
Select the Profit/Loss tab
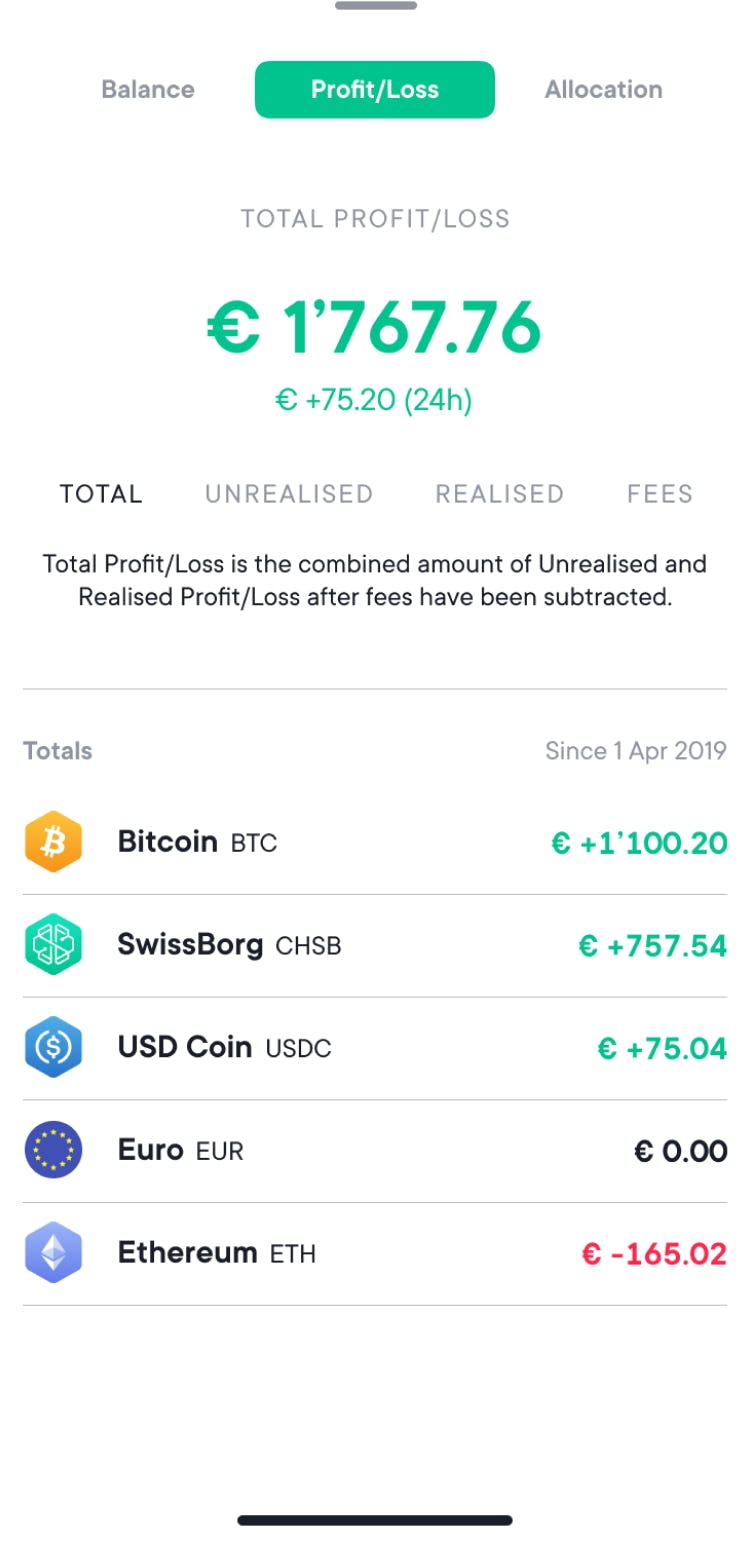click(375, 89)
